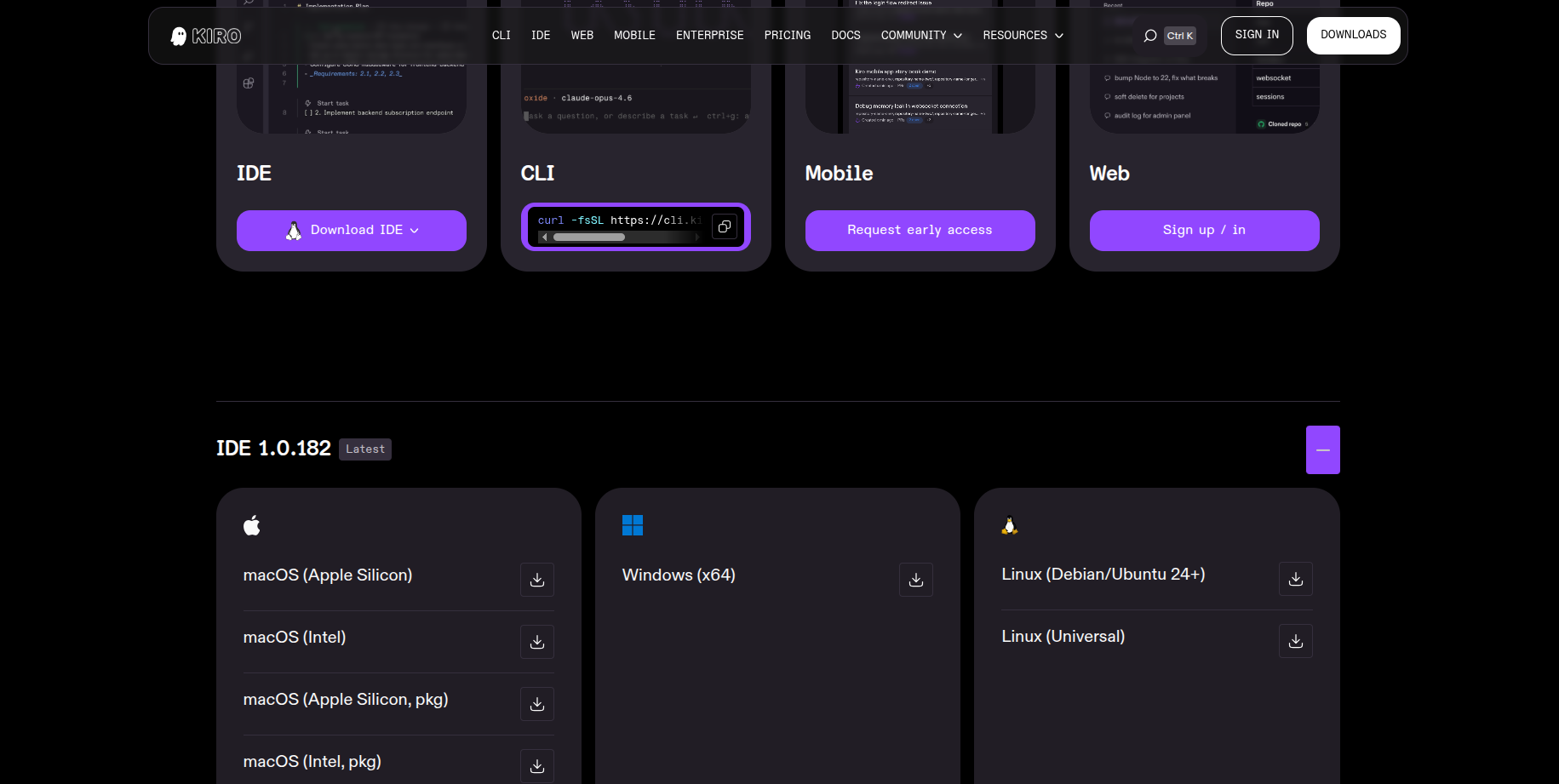Download Windows (x64) installer
Image resolution: width=1559 pixels, height=784 pixels.
click(x=916, y=580)
